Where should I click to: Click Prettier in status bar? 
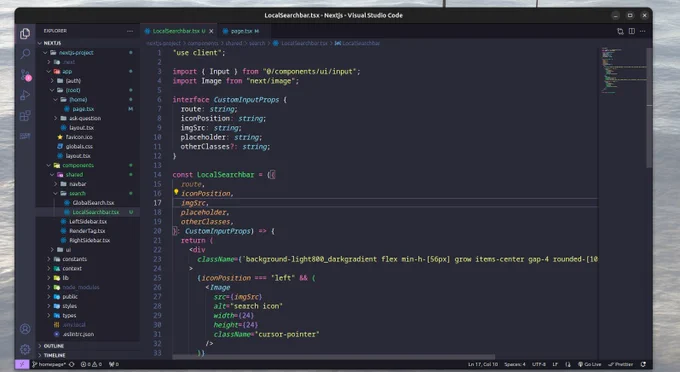pyautogui.click(x=621, y=364)
